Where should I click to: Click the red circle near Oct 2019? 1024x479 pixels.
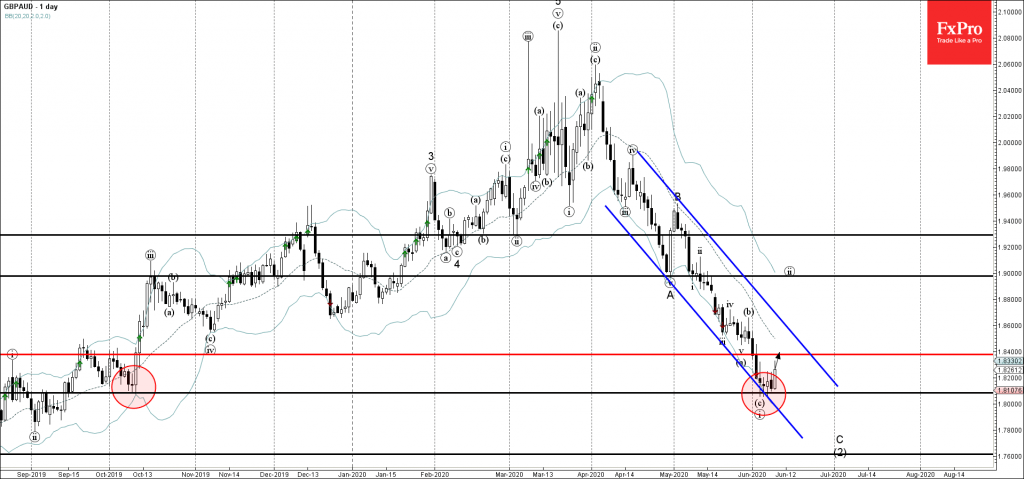(133, 386)
